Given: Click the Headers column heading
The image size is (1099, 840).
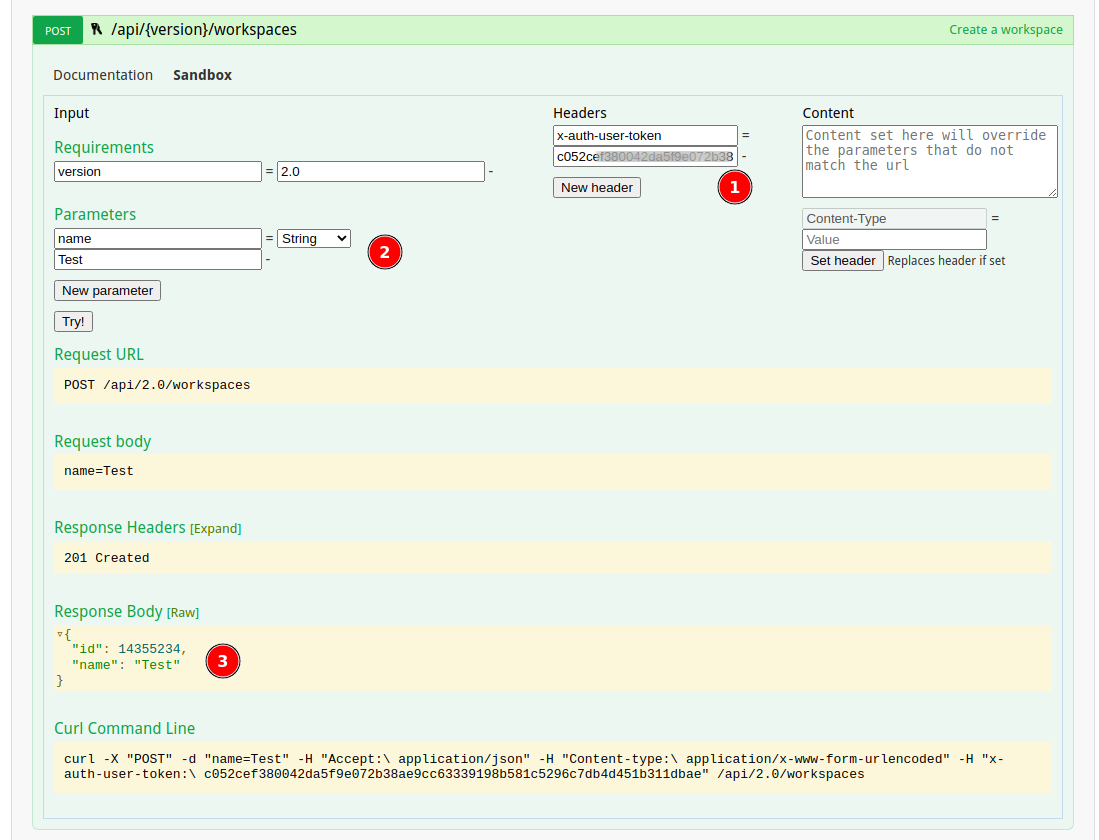Looking at the screenshot, I should pyautogui.click(x=580, y=113).
